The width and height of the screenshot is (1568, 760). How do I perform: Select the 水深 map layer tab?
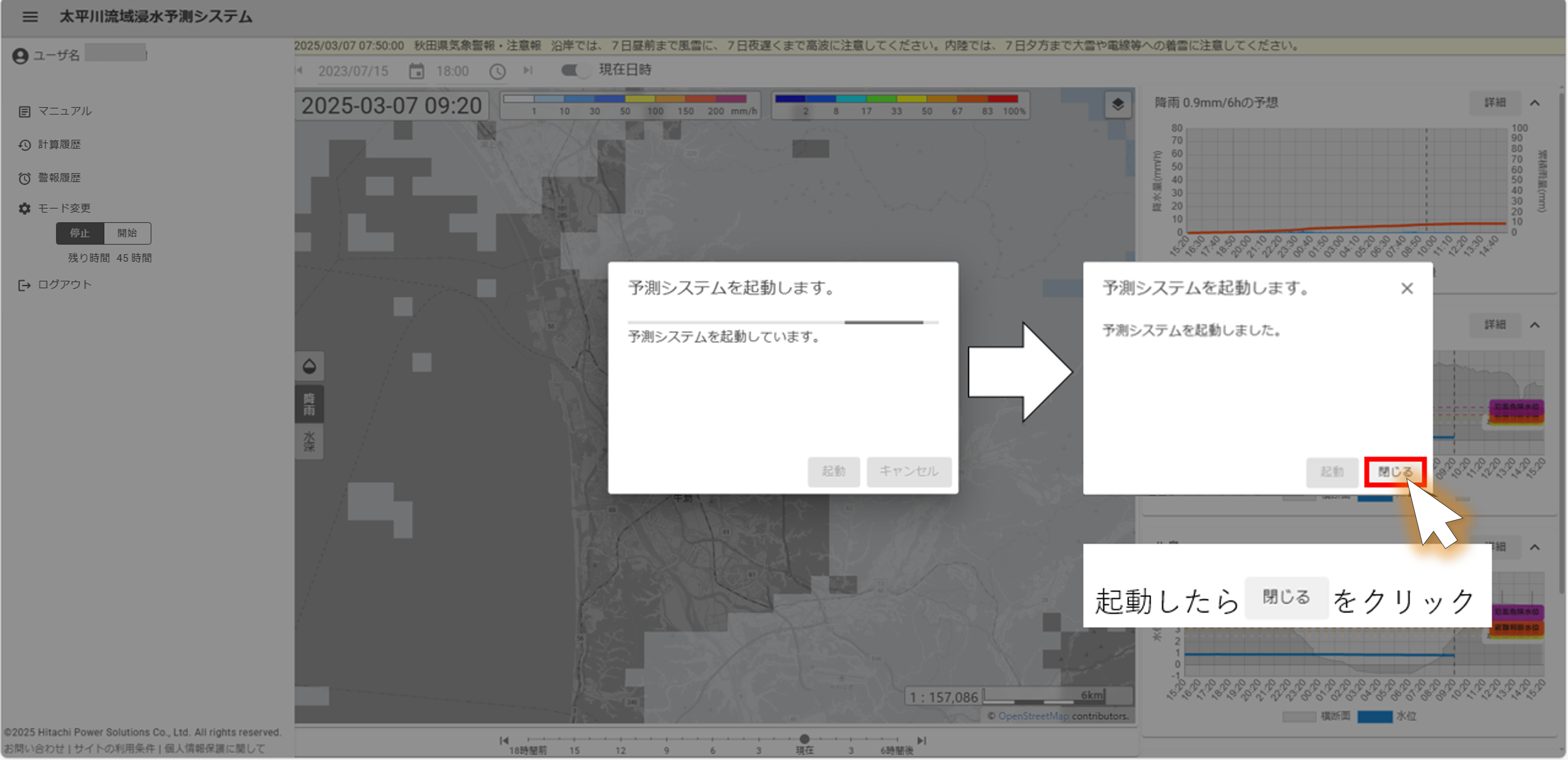click(309, 441)
